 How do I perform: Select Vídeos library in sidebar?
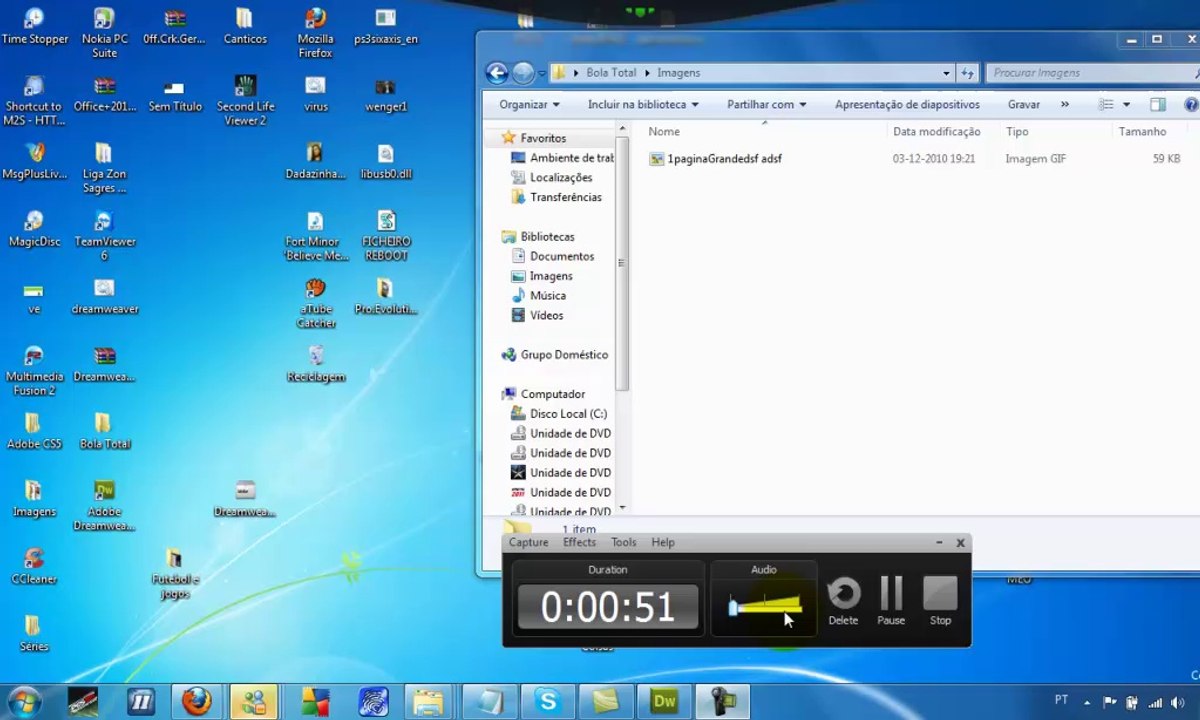click(x=537, y=315)
